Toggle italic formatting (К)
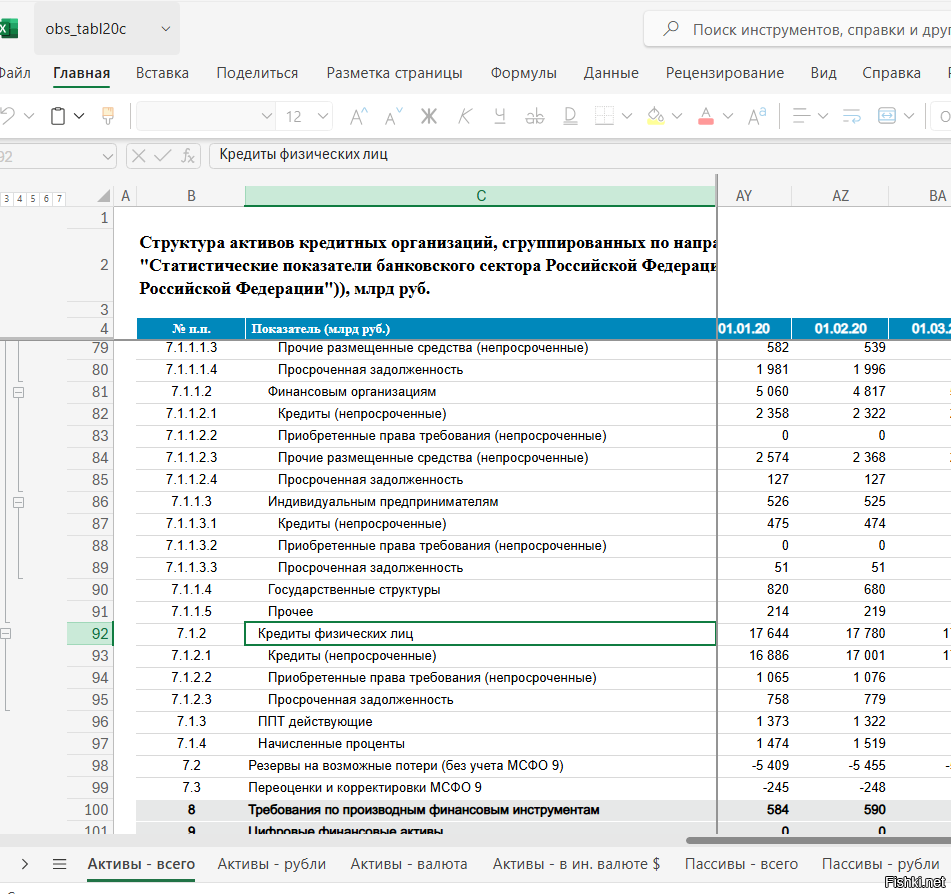 (x=464, y=116)
